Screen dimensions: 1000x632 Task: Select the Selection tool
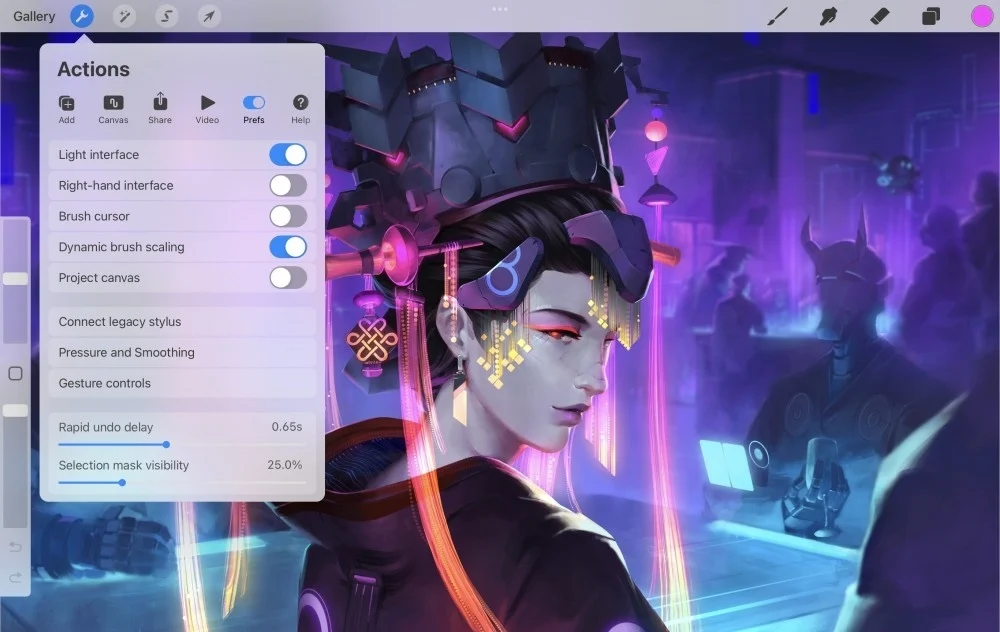[167, 16]
